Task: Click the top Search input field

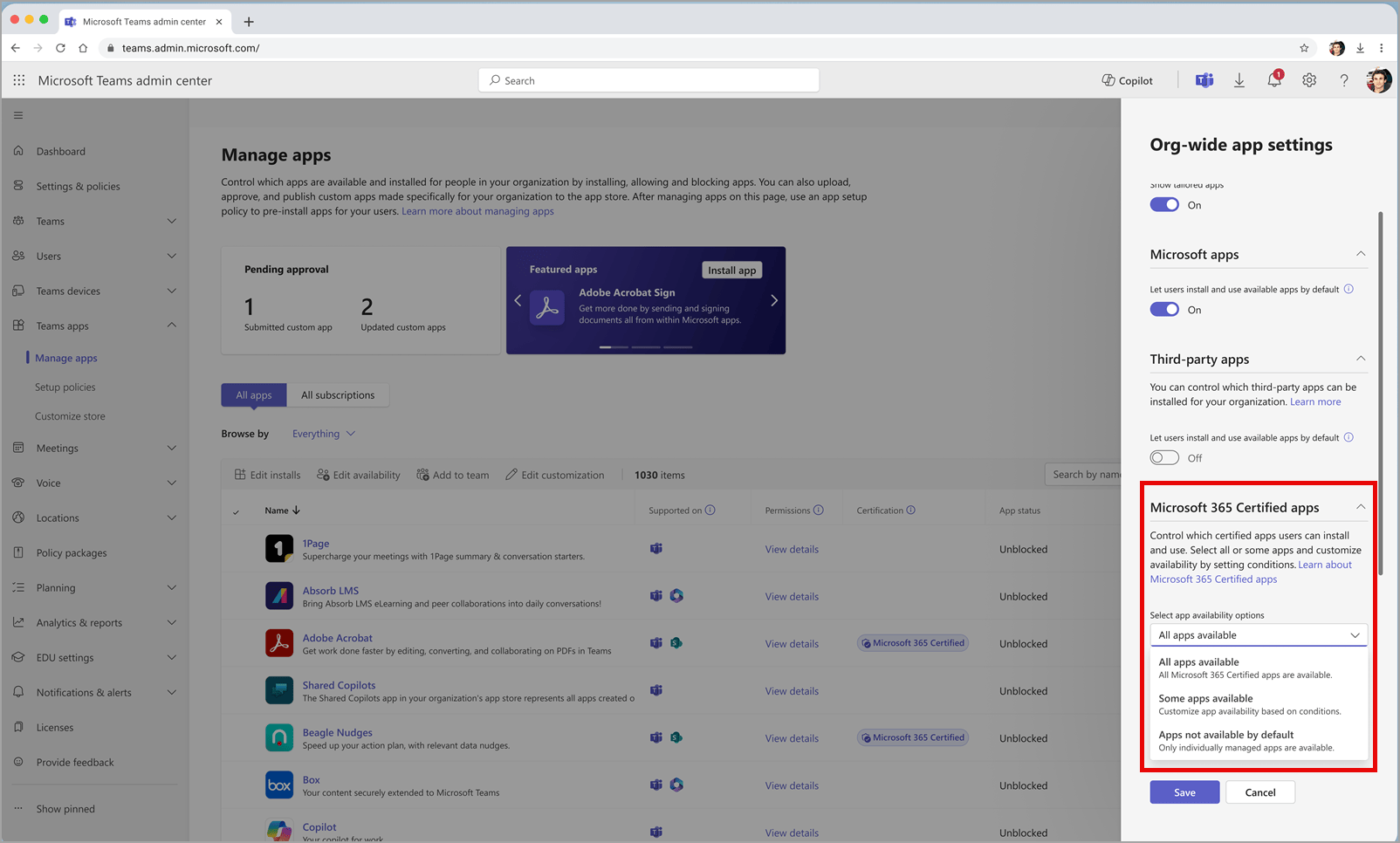Action: tap(649, 80)
